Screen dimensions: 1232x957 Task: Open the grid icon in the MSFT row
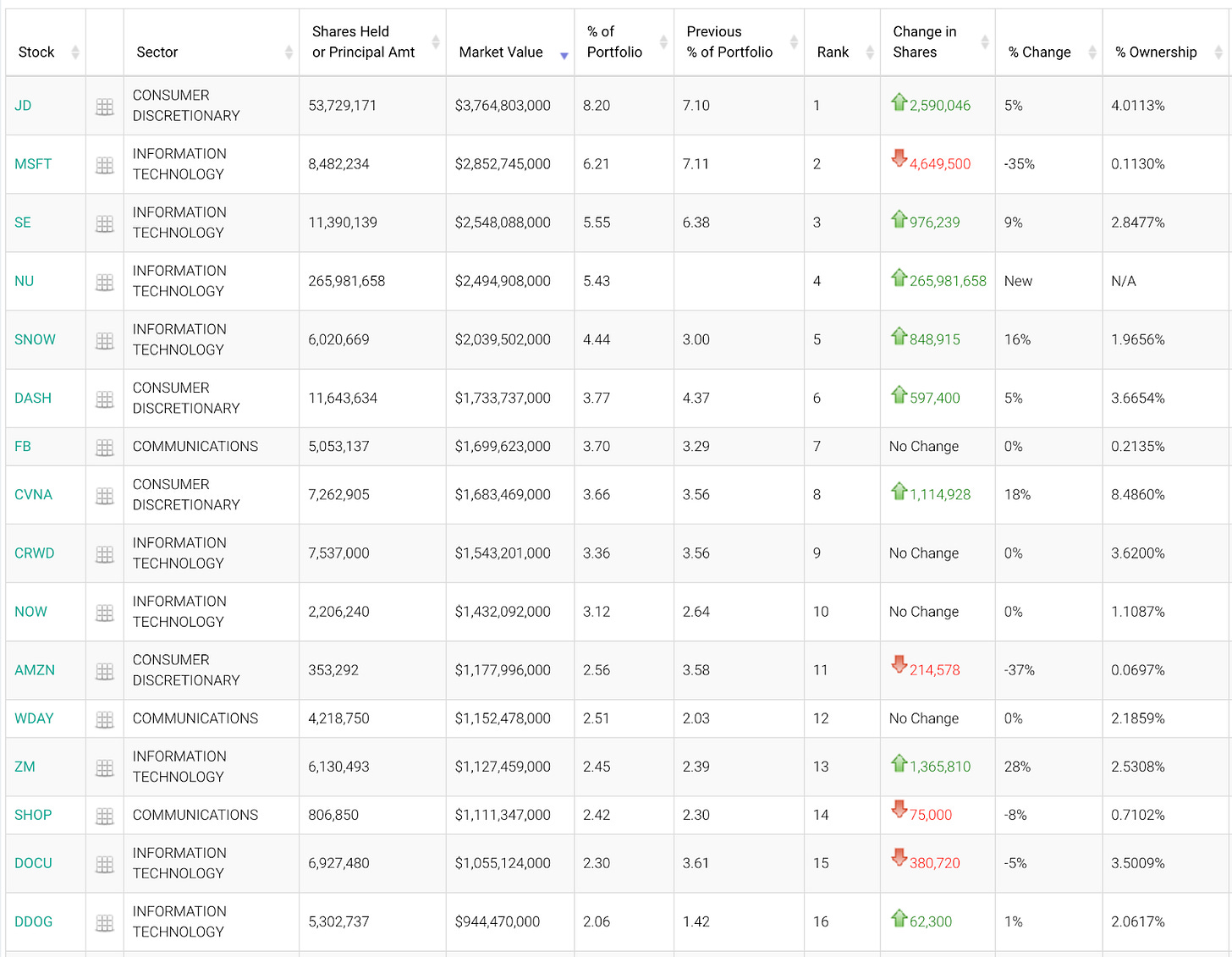point(105,165)
